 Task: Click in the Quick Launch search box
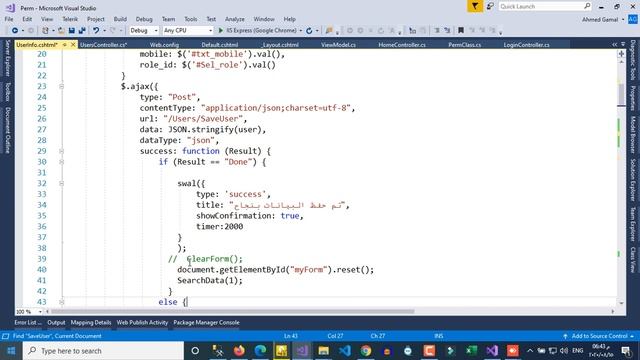[545, 6]
